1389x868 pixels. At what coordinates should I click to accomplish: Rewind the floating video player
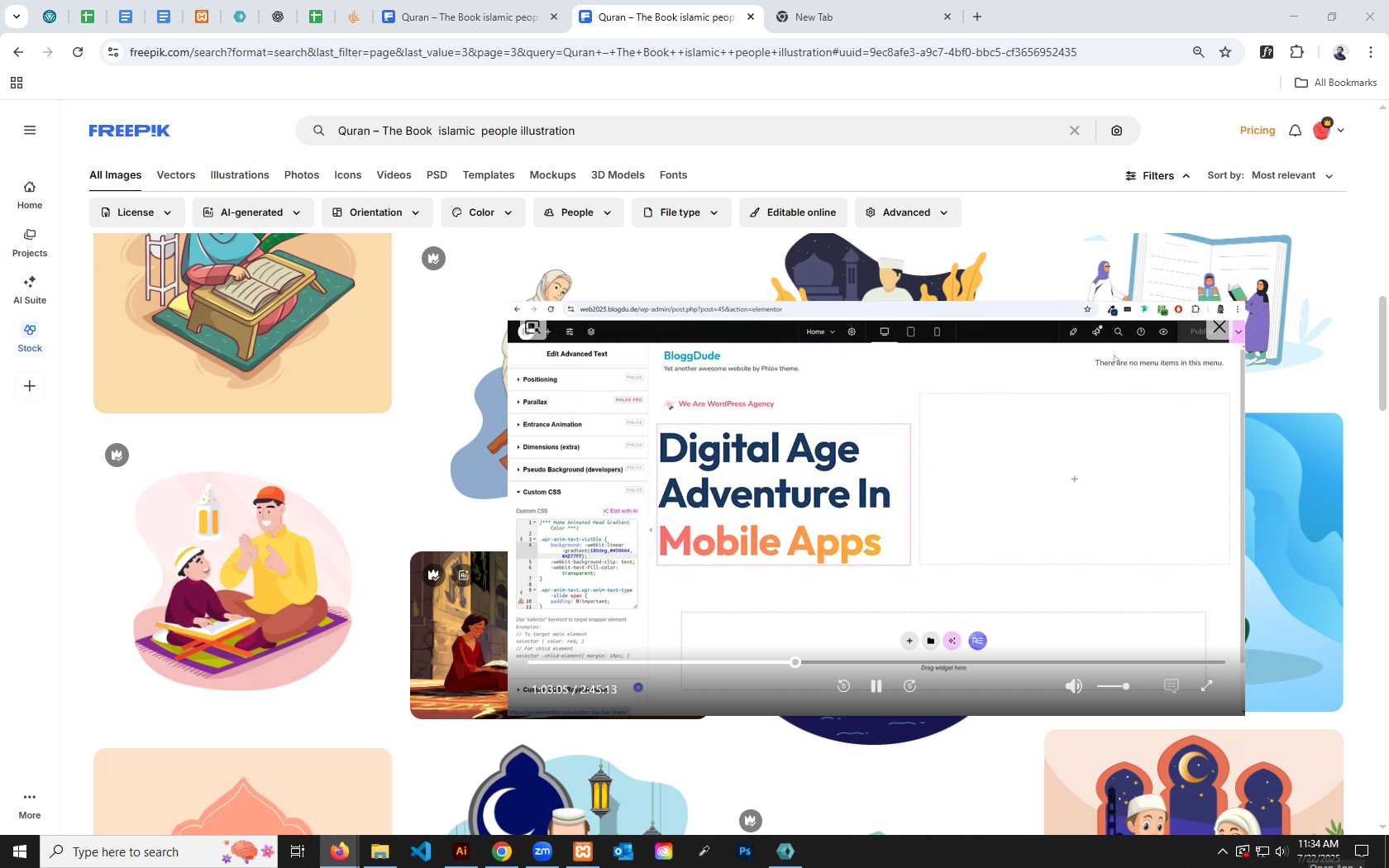[x=843, y=686]
